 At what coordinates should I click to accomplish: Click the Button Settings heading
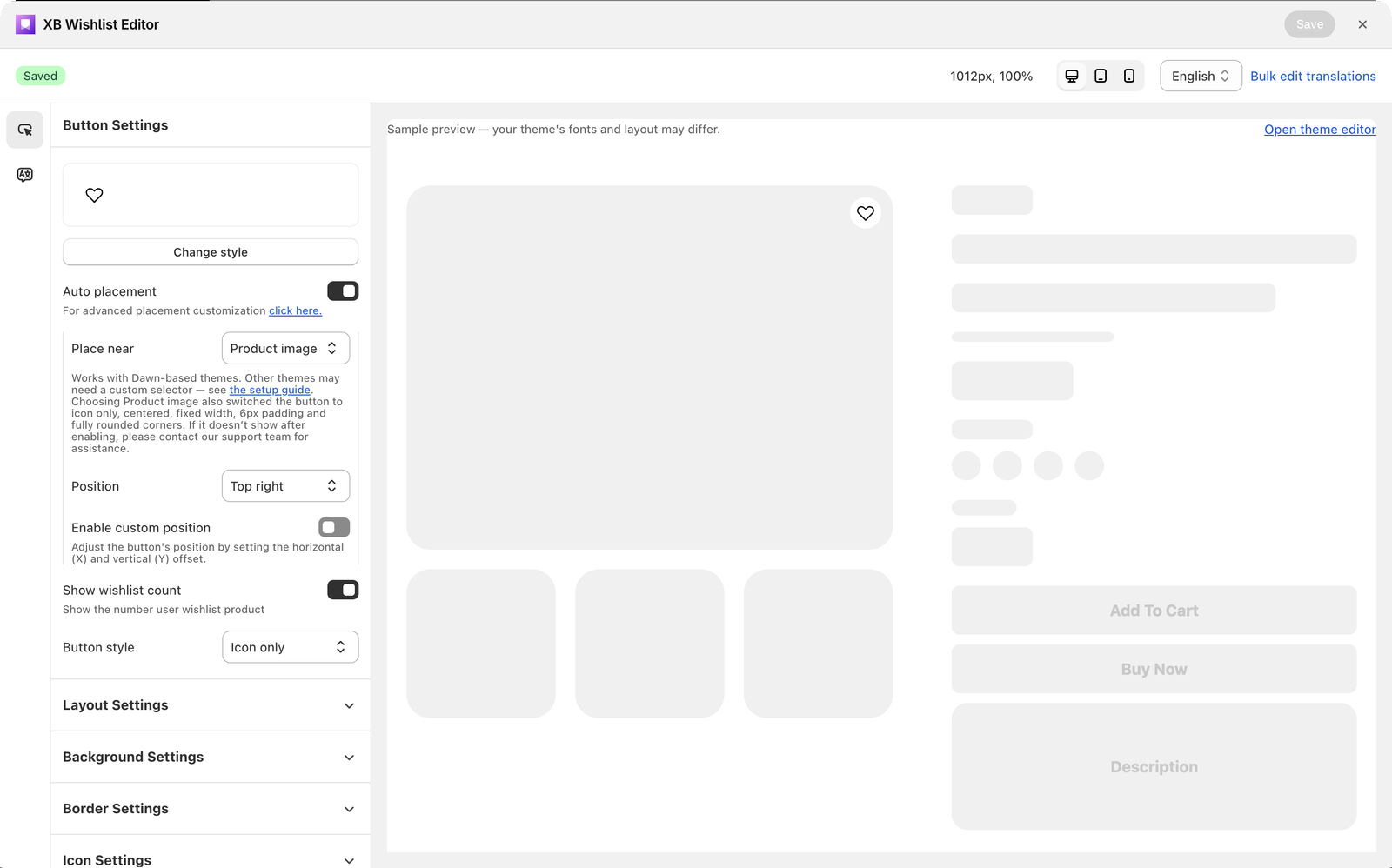(x=116, y=125)
